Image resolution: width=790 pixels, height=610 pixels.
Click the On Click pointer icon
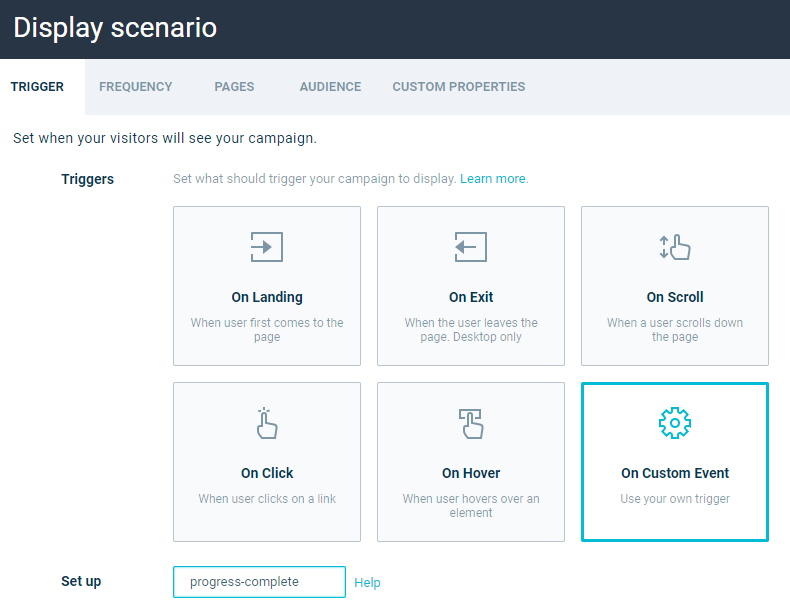(x=267, y=423)
